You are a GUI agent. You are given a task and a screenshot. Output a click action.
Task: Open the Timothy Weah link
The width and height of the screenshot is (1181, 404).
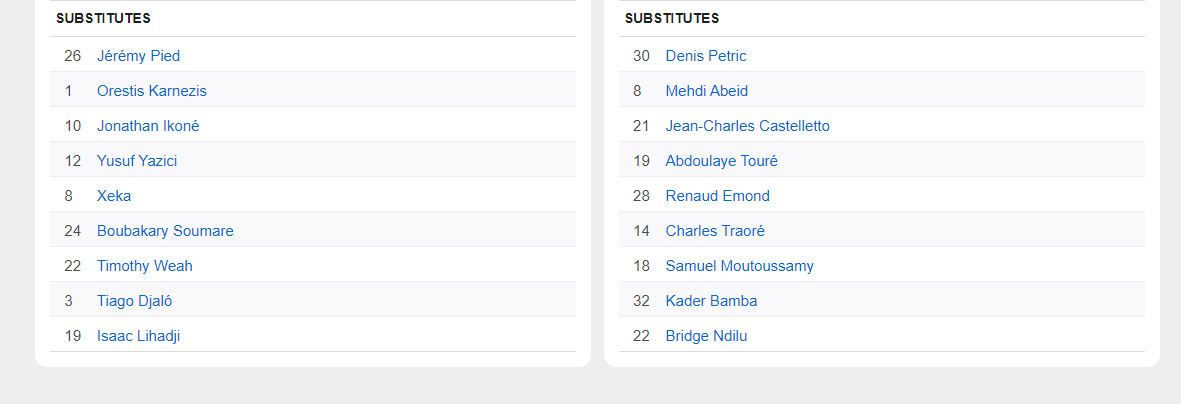pos(144,266)
